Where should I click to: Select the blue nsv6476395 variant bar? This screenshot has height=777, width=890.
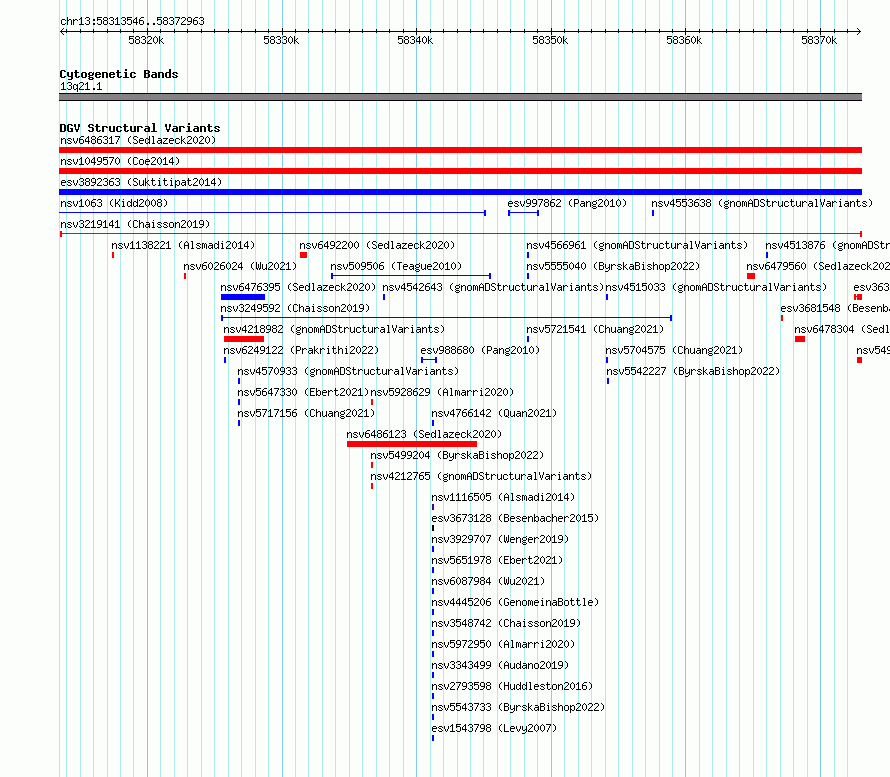tap(243, 297)
